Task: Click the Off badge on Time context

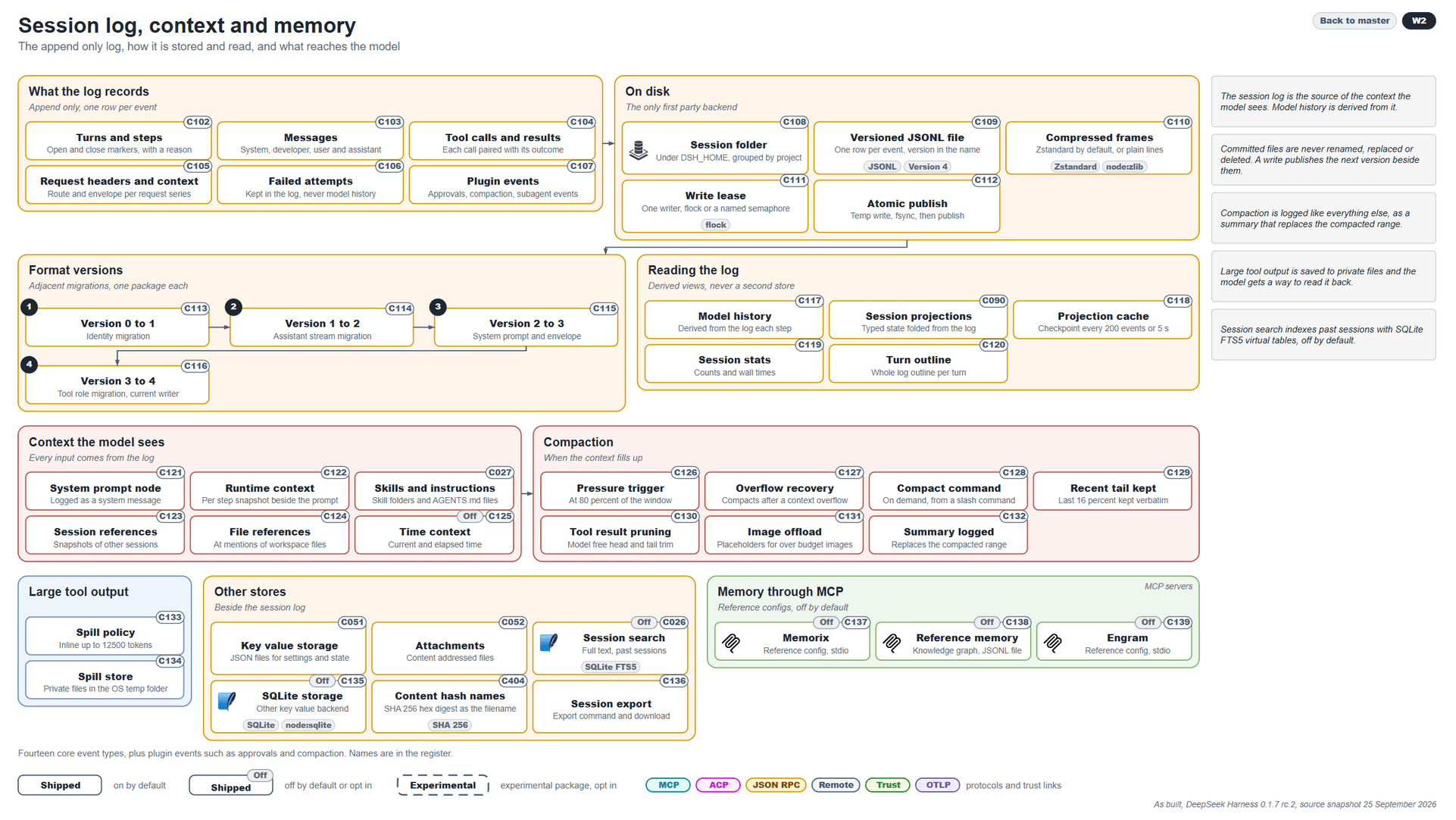Action: point(470,516)
